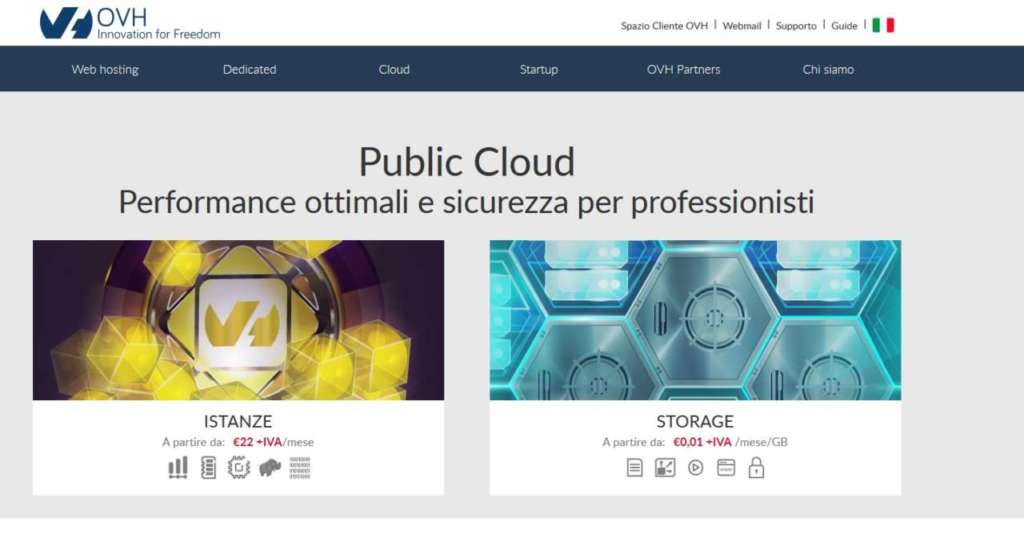Click the server rack icon under Istanze
This screenshot has width=1024, height=534.
[208, 468]
